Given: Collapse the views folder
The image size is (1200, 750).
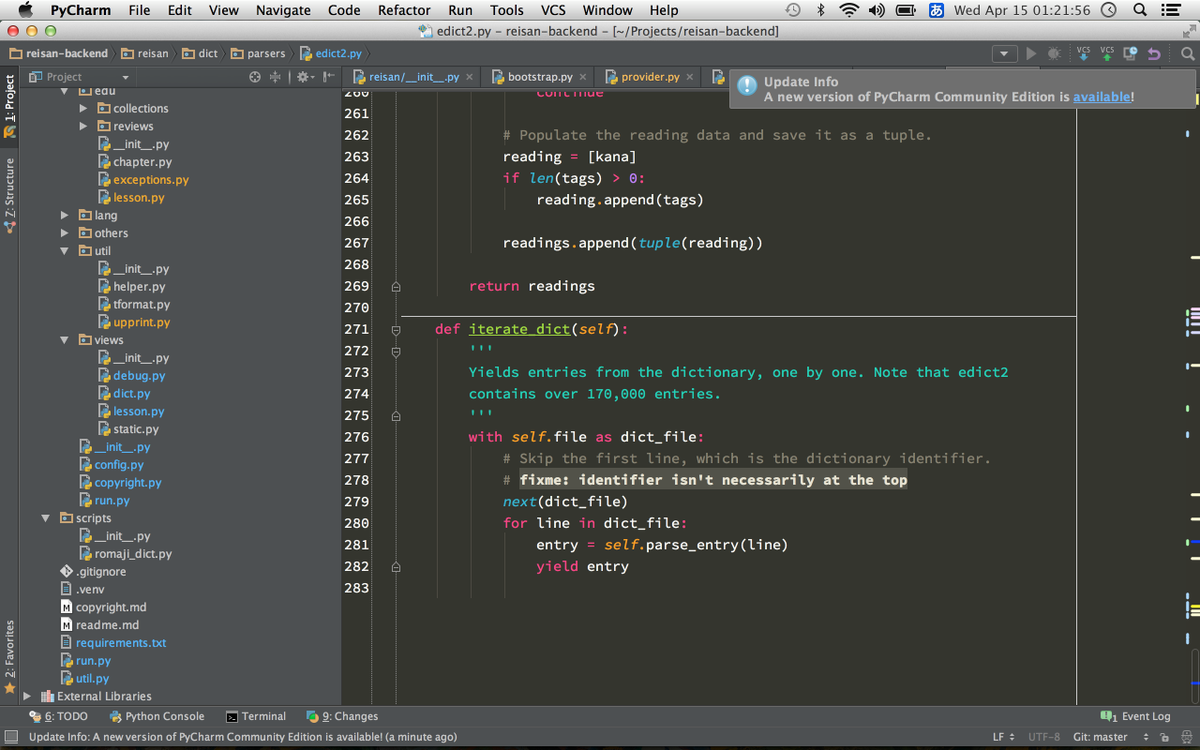Looking at the screenshot, I should point(65,340).
